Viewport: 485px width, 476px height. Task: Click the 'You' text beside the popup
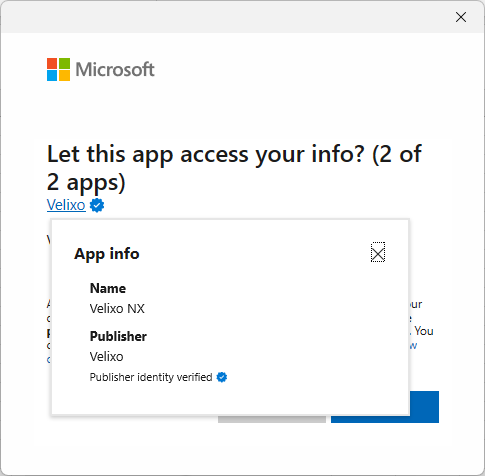click(x=424, y=331)
